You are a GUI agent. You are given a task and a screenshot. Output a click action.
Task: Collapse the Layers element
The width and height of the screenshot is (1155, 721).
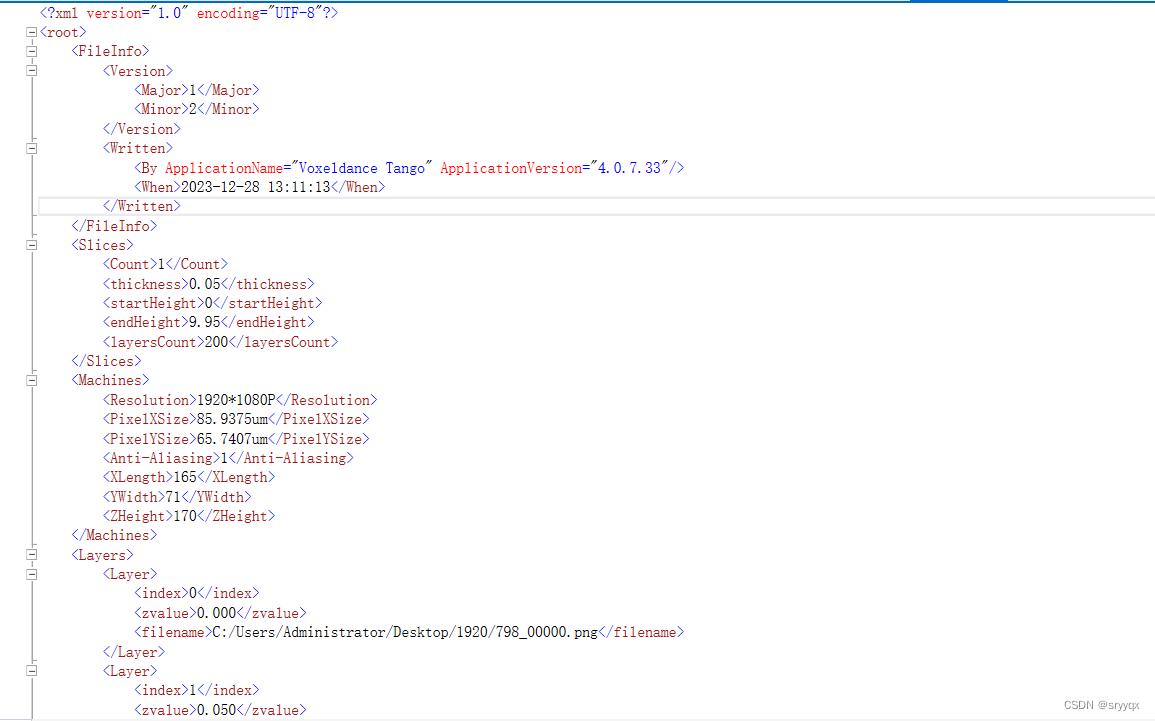pyautogui.click(x=31, y=554)
